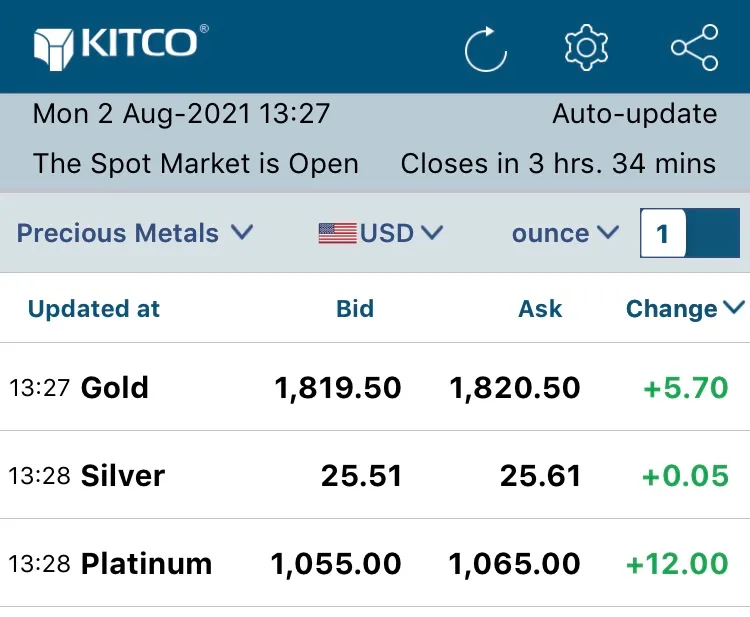The width and height of the screenshot is (750, 617).
Task: Sort by the Change column chevron
Action: click(x=734, y=308)
